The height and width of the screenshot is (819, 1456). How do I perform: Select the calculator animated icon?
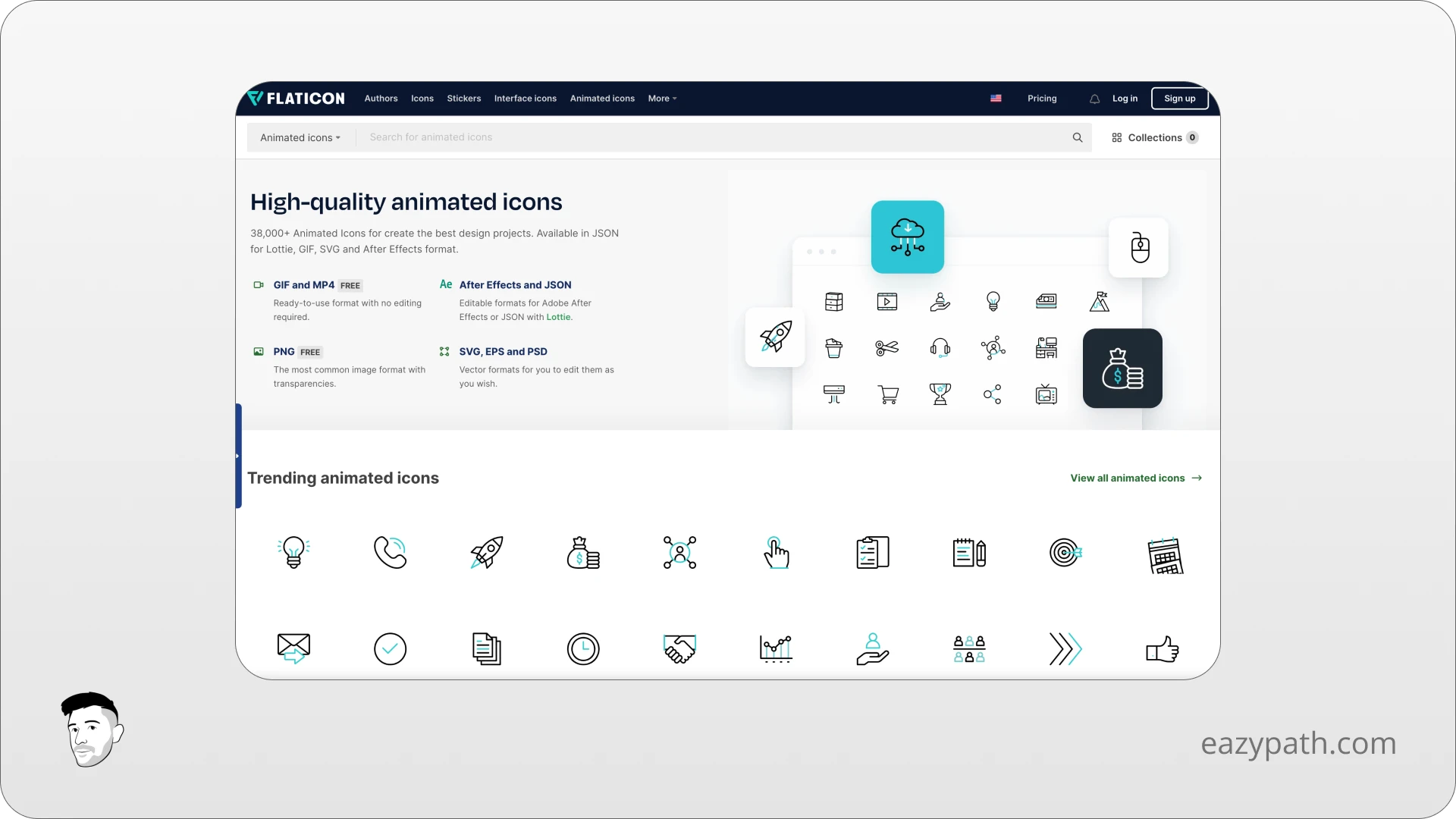point(1162,552)
